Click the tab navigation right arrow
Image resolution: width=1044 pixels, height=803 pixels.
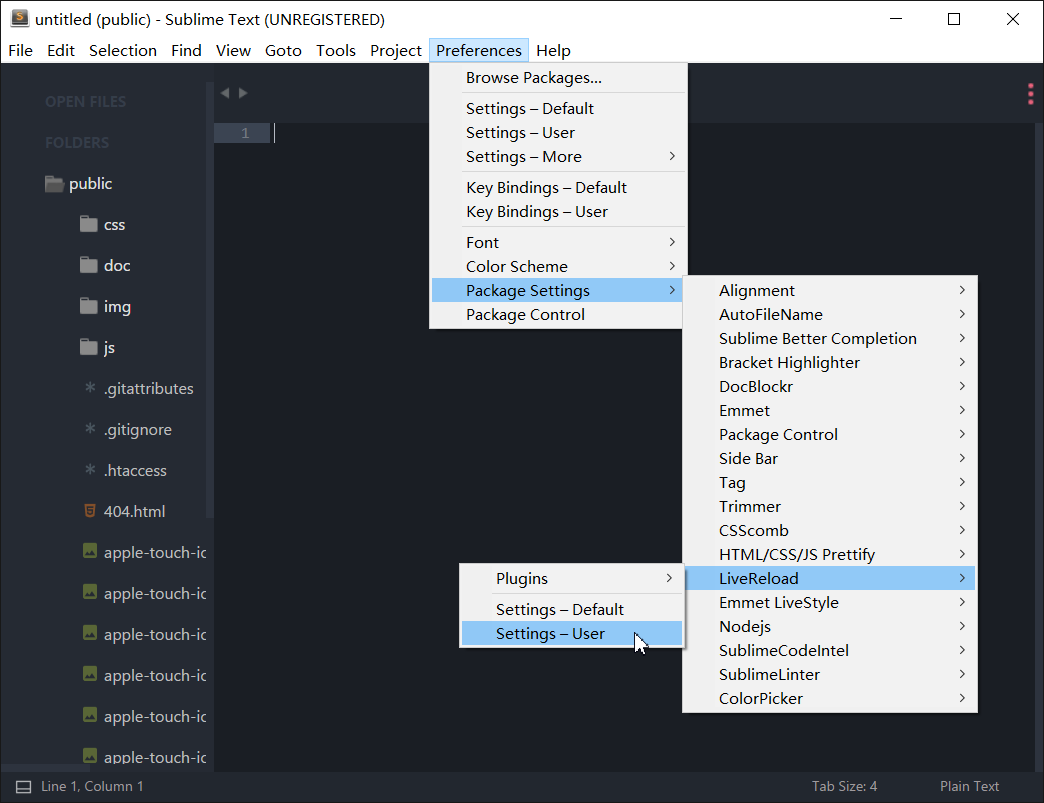pos(243,93)
